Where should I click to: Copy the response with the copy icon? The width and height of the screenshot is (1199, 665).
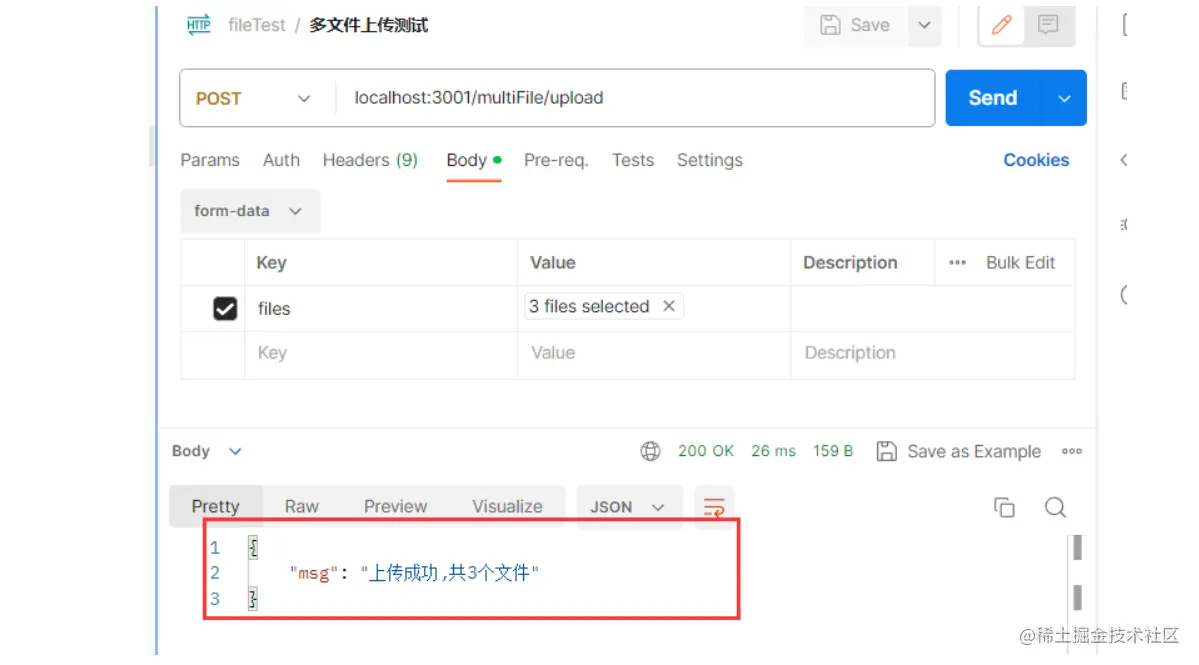[x=1004, y=508]
